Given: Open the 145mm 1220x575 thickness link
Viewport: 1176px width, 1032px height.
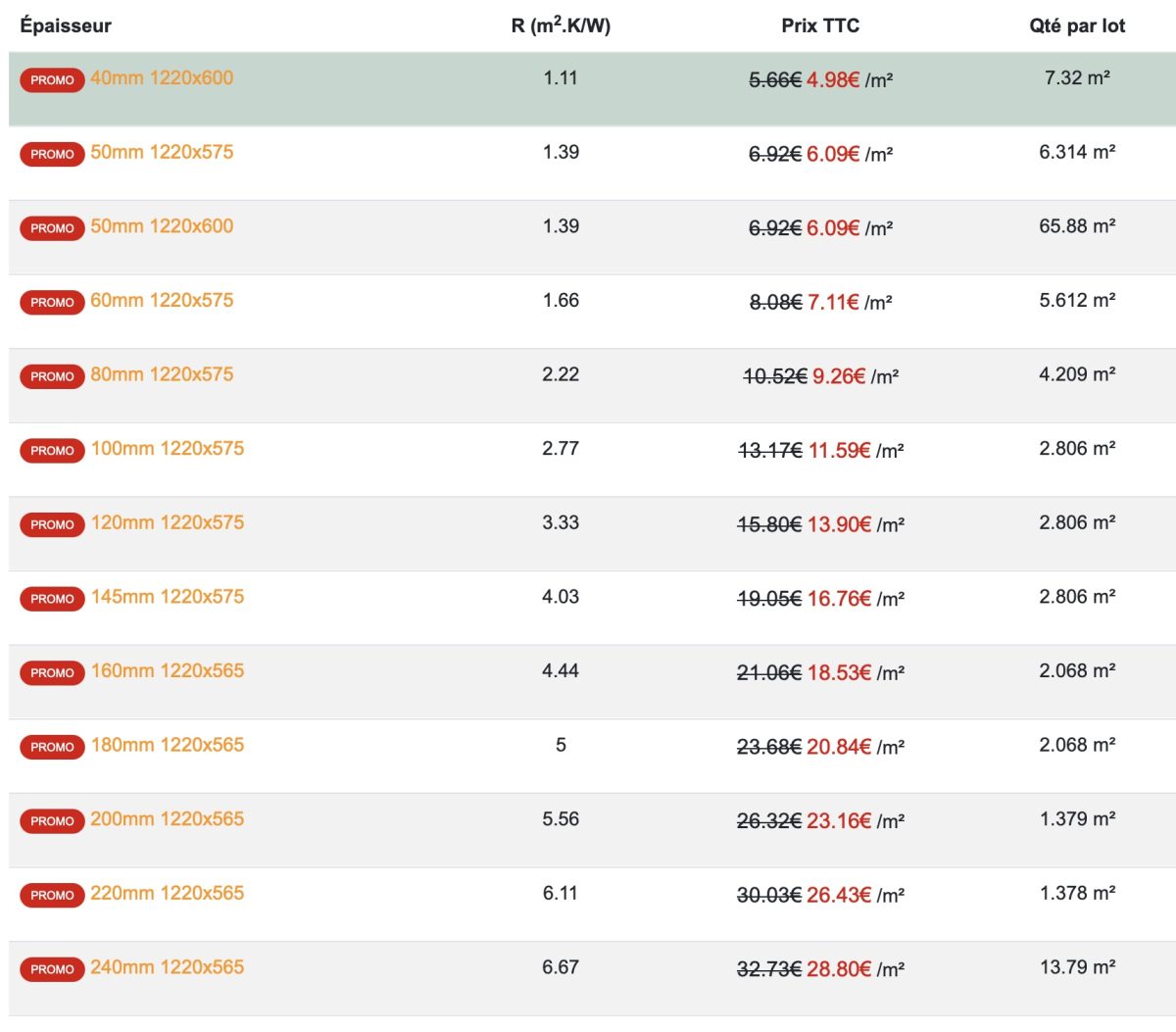Looking at the screenshot, I should tap(168, 597).
